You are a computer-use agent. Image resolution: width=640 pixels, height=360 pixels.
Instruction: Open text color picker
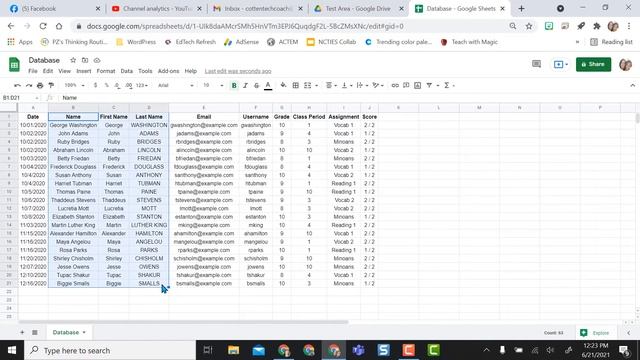268,85
